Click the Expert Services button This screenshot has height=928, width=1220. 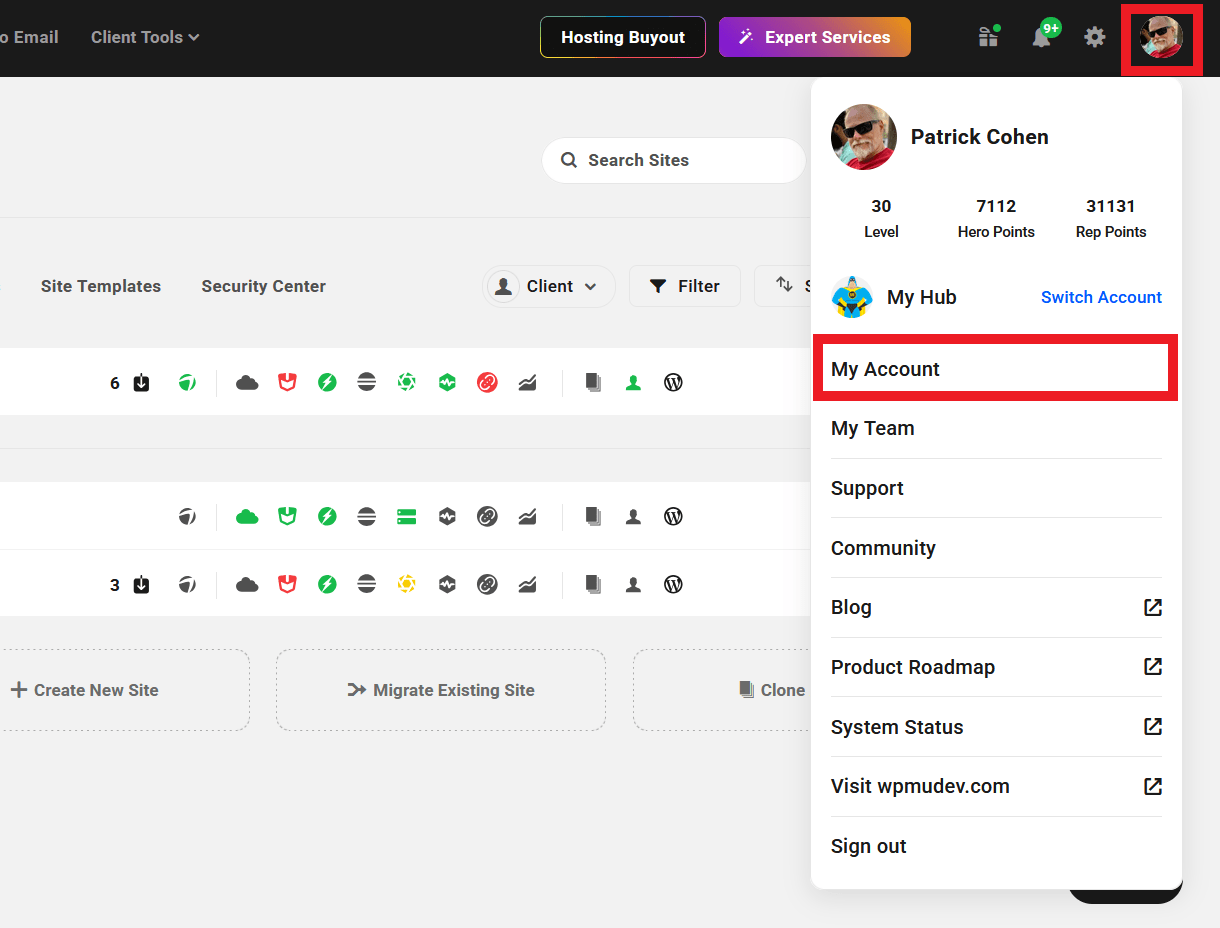tap(815, 37)
